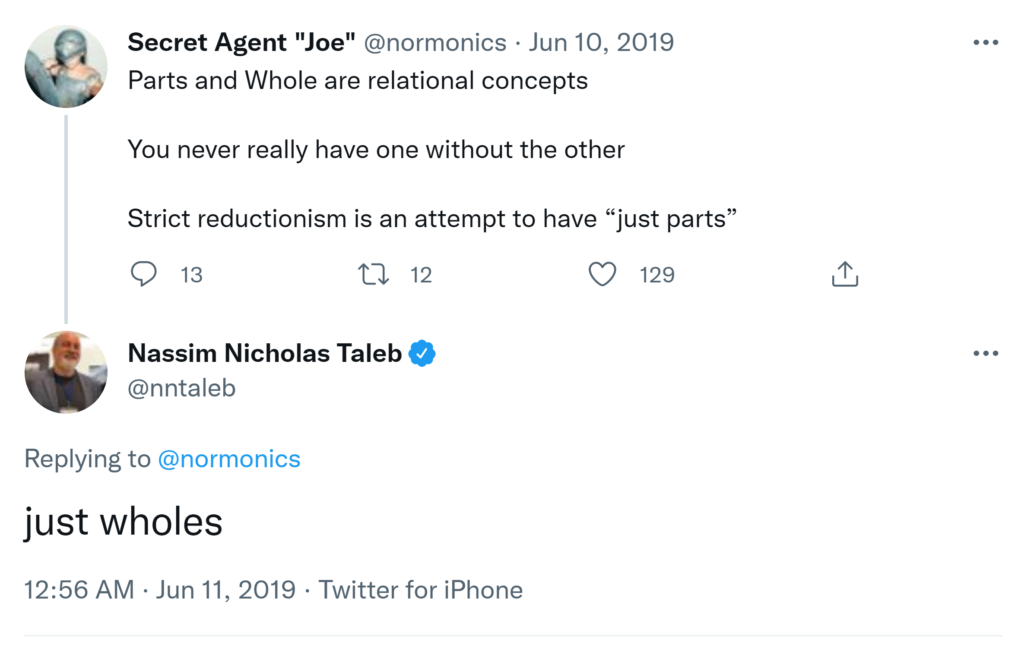The image size is (1024, 659).
Task: Open the three-dot menu on Joe's tweet
Action: 985,43
